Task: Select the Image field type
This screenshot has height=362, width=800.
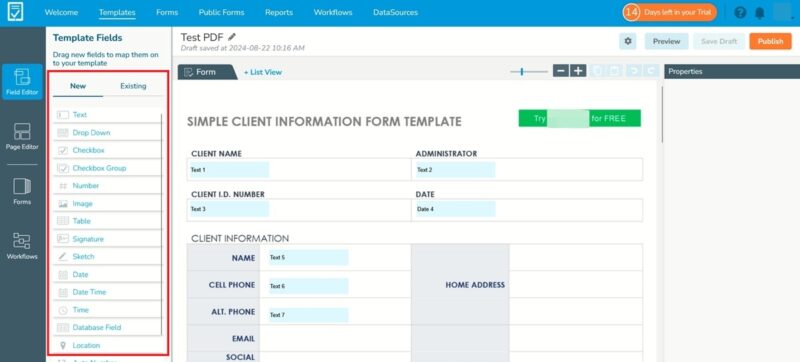Action: click(107, 203)
